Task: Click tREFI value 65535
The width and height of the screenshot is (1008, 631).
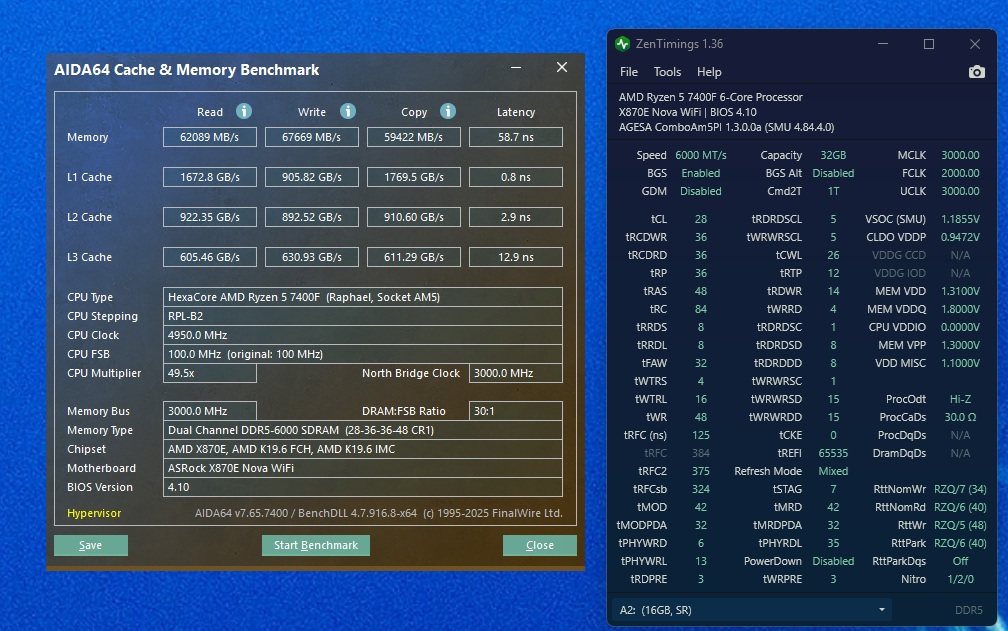Action: coord(833,453)
